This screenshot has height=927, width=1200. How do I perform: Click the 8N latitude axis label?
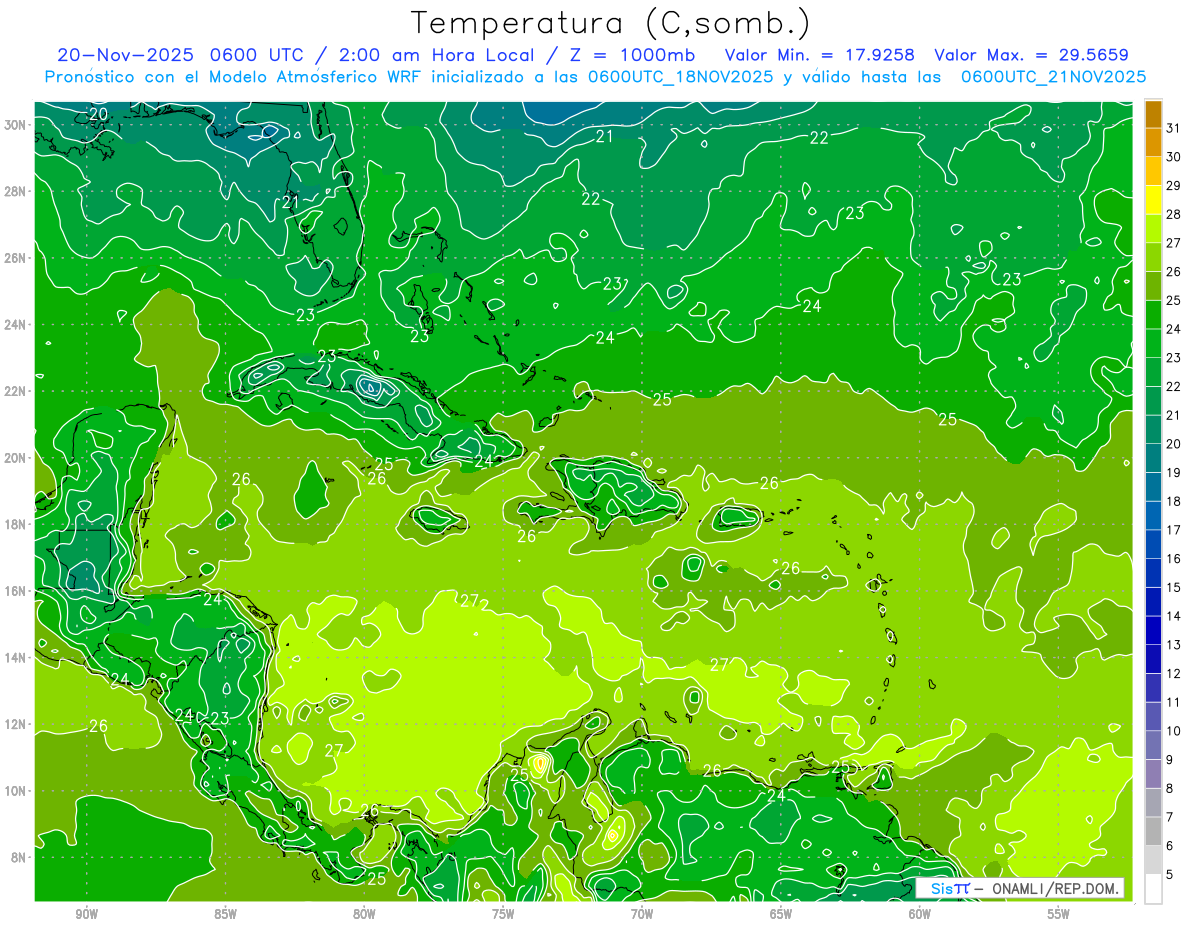click(x=20, y=857)
